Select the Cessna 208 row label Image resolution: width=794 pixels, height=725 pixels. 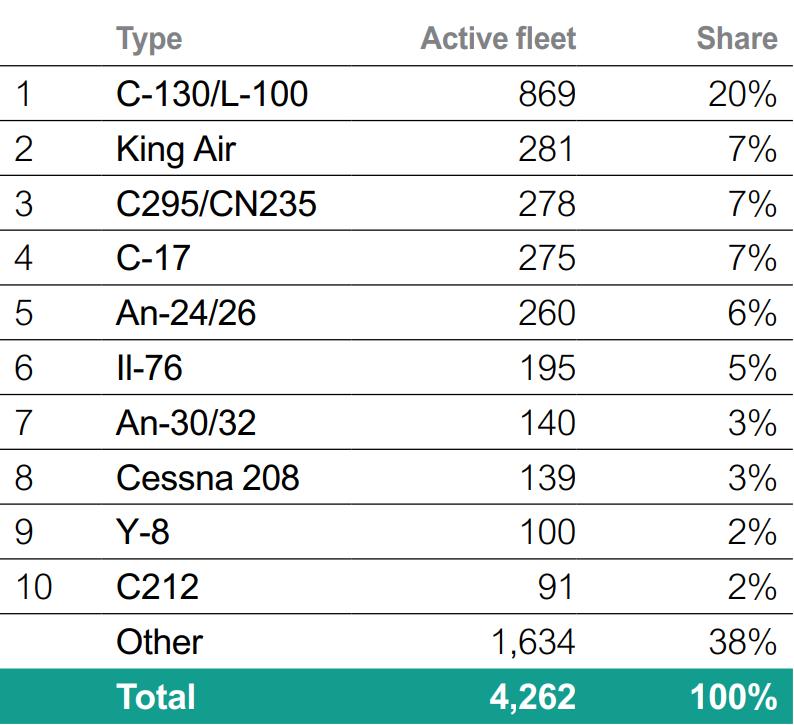tap(207, 477)
